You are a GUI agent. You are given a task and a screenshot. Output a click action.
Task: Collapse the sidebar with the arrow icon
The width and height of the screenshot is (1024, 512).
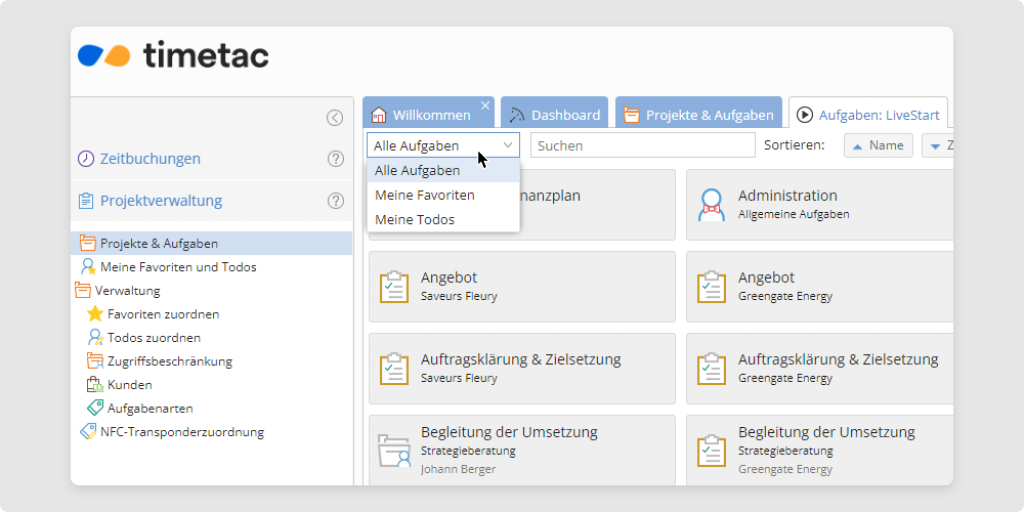(335, 118)
